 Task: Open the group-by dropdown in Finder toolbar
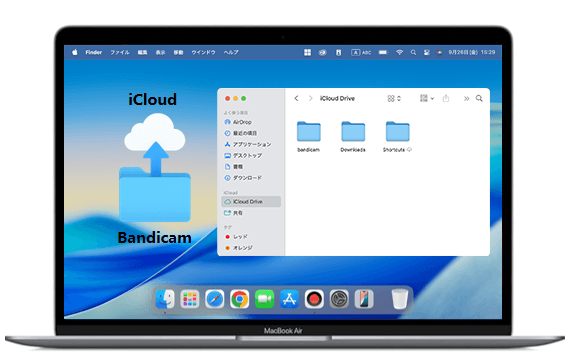click(x=427, y=98)
